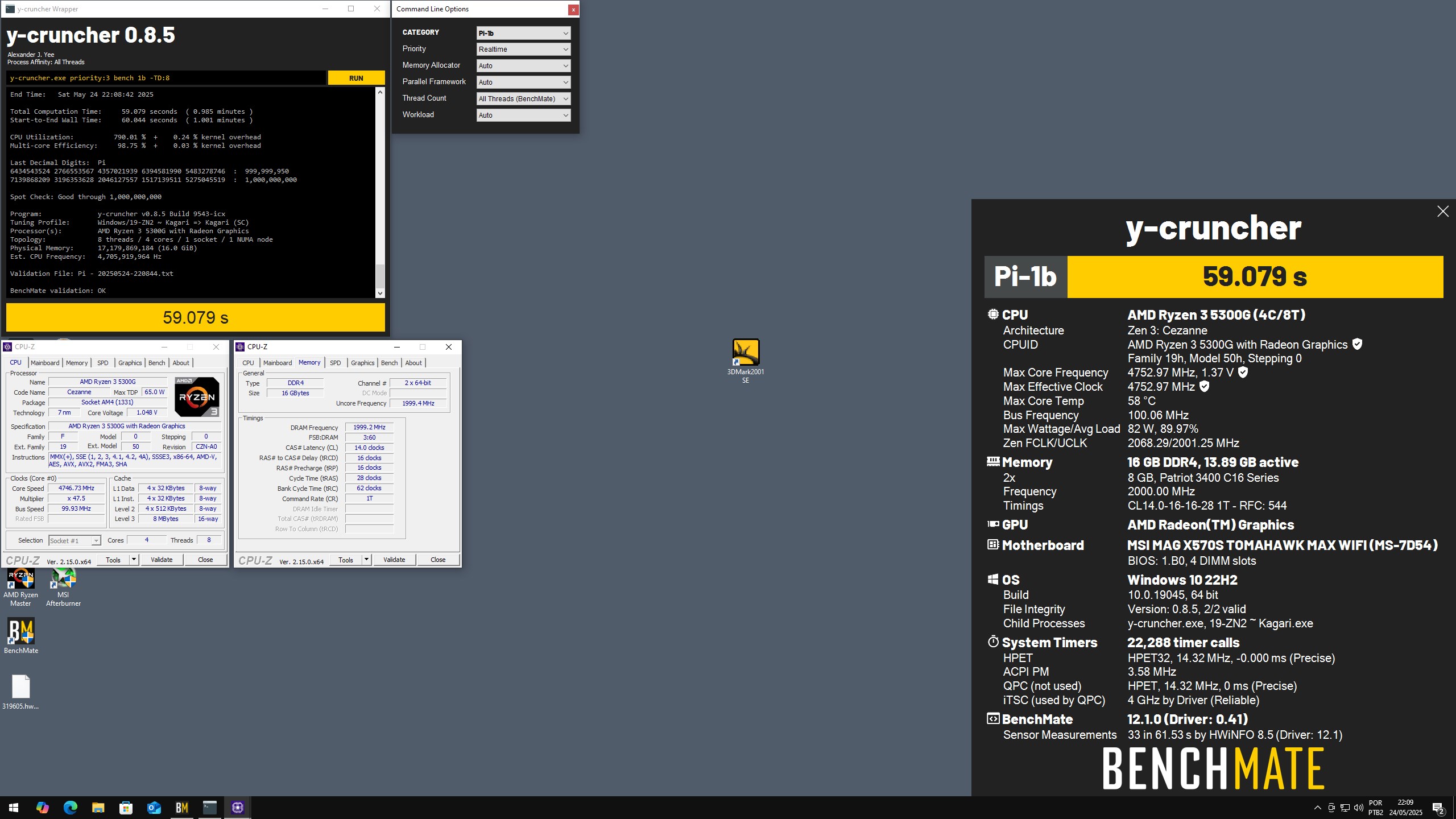Viewport: 1456px width, 819px height.
Task: Switch to About tab in left CPU-Z
Action: [x=181, y=363]
